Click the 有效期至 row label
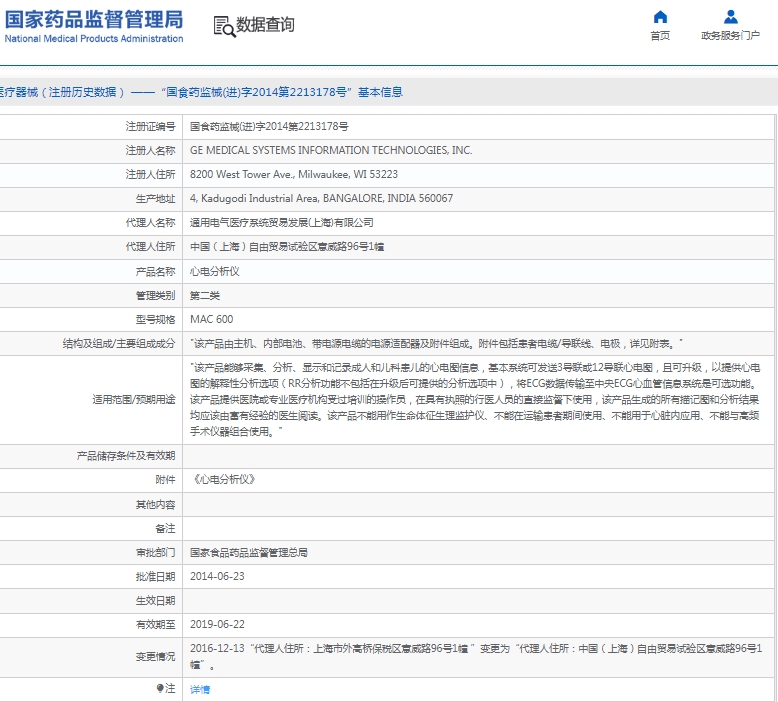Screen dimensions: 778x702 [155, 625]
